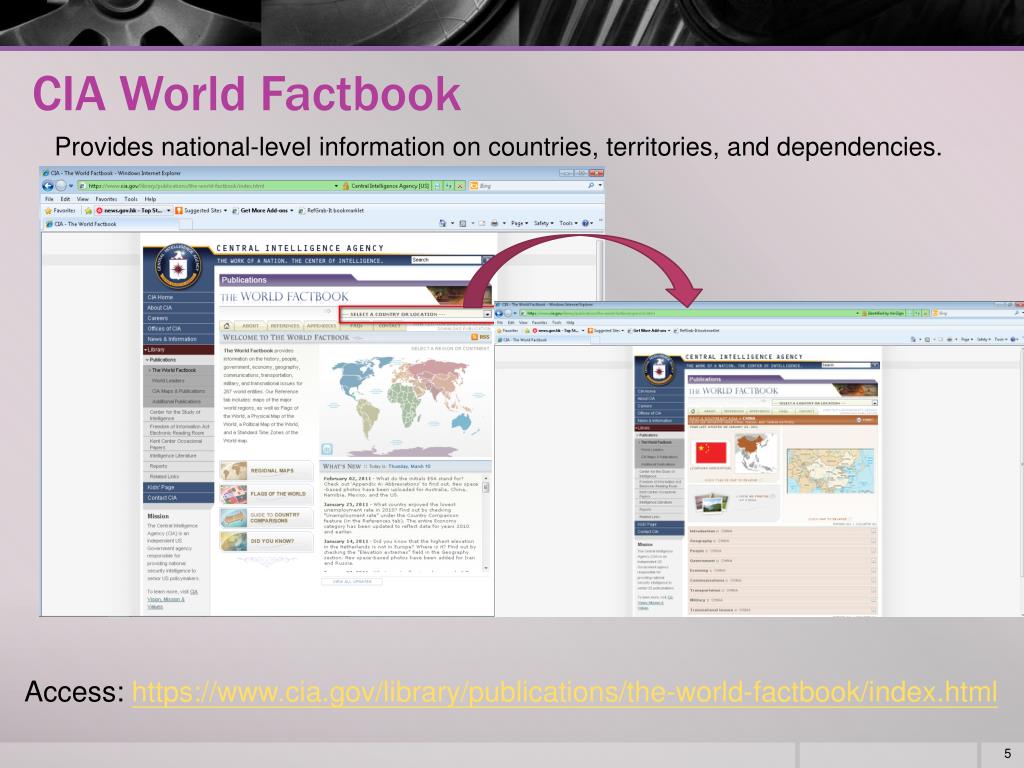This screenshot has width=1024, height=768.
Task: Open the Edit menu in left browser
Action: (x=65, y=199)
